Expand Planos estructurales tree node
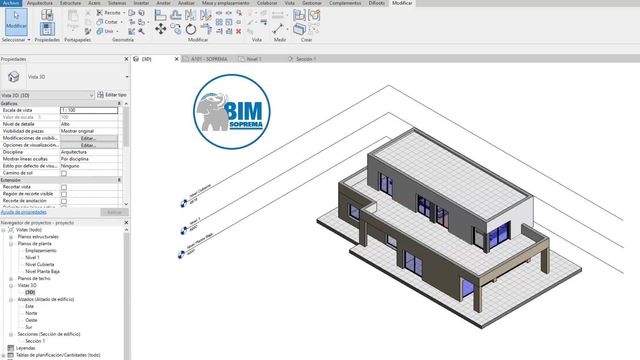The image size is (640, 360). [x=11, y=237]
